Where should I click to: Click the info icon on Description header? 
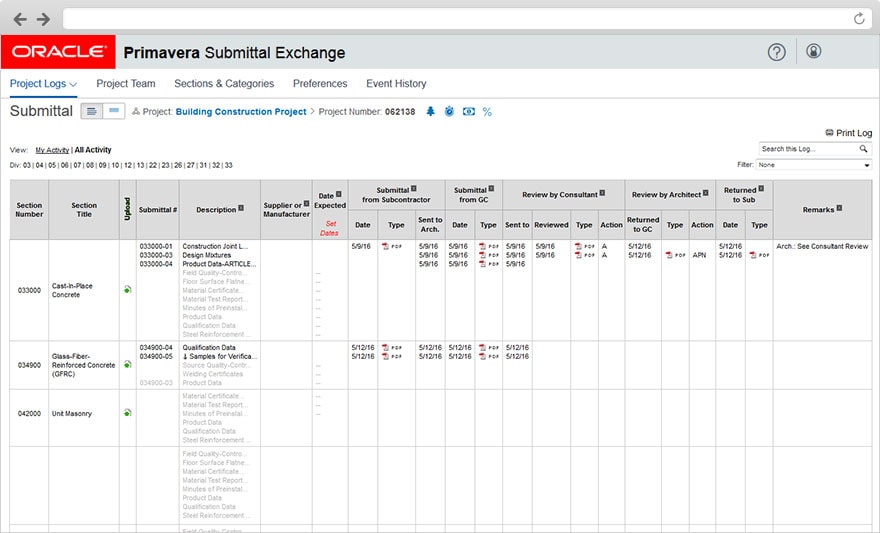(241, 208)
